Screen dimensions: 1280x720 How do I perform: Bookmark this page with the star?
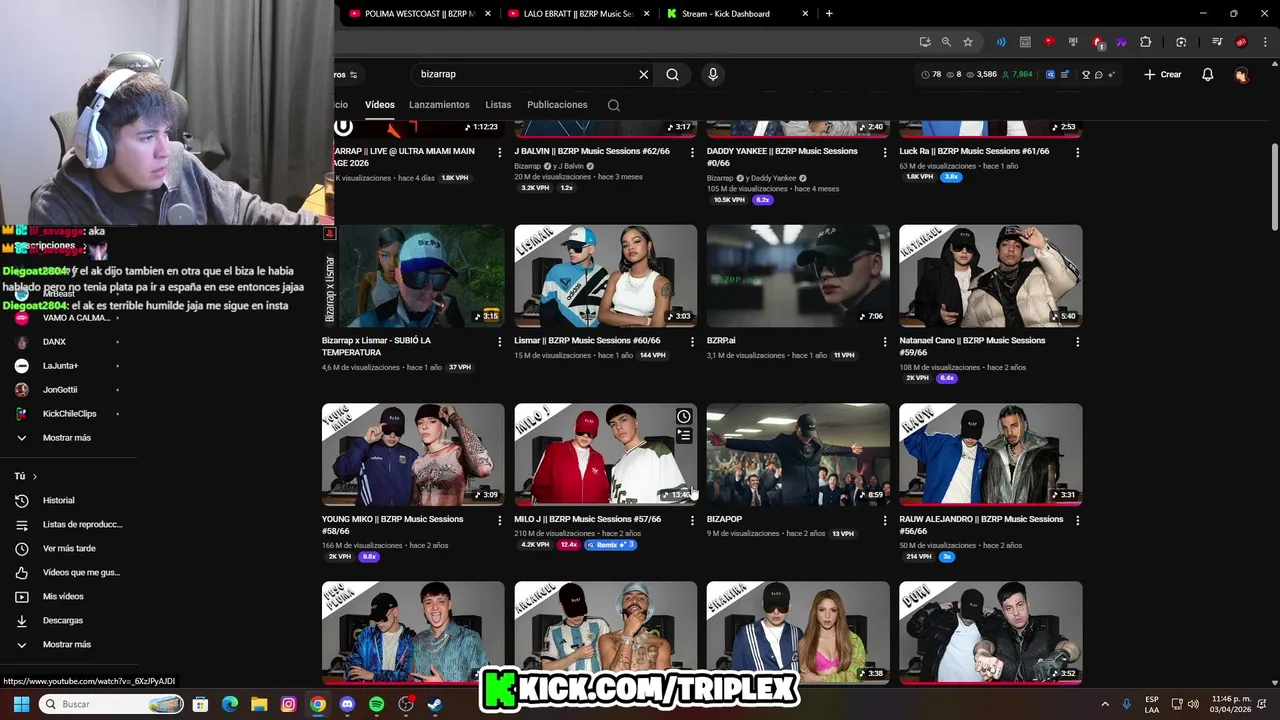click(968, 42)
